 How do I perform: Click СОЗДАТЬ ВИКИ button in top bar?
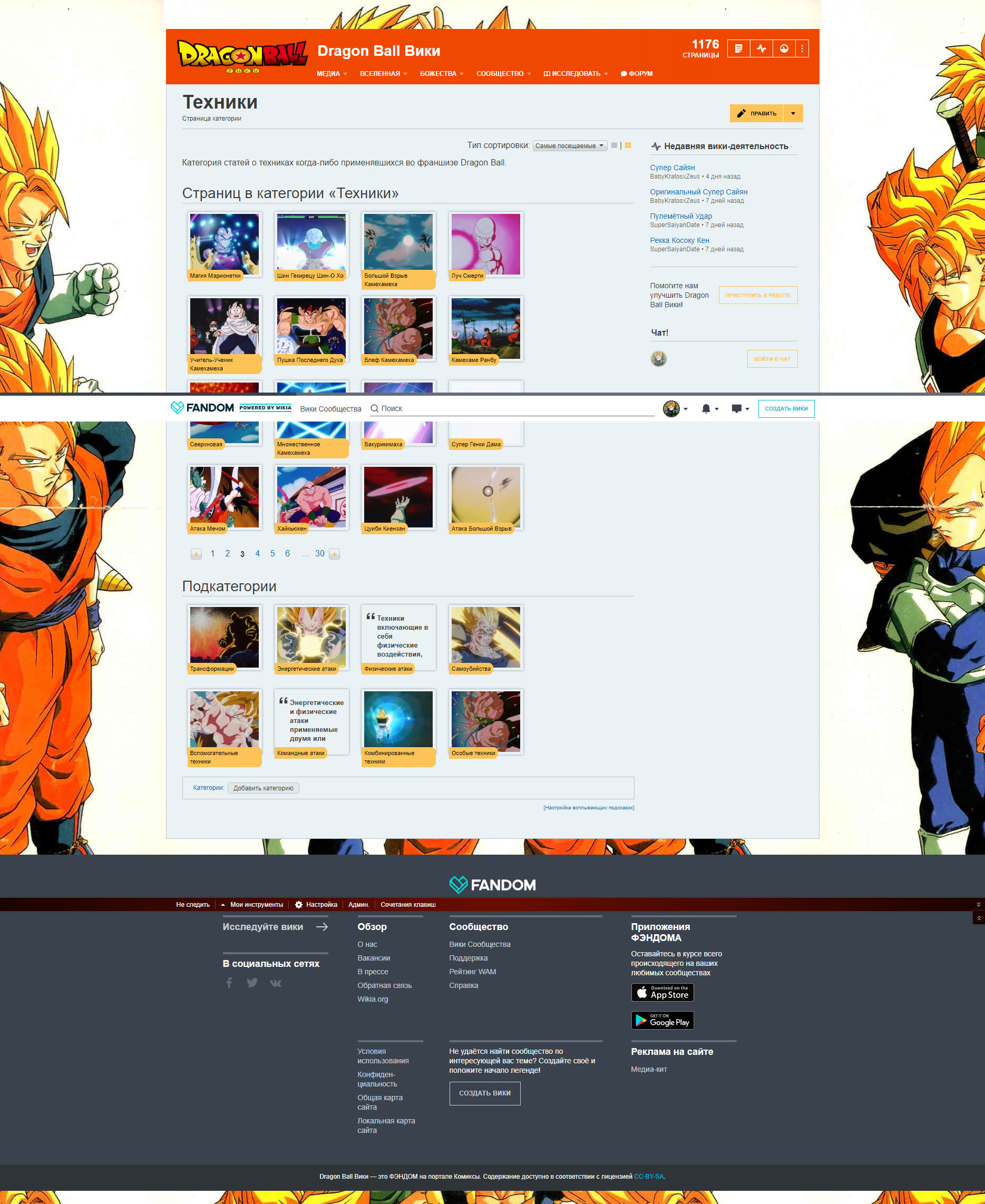tap(786, 409)
